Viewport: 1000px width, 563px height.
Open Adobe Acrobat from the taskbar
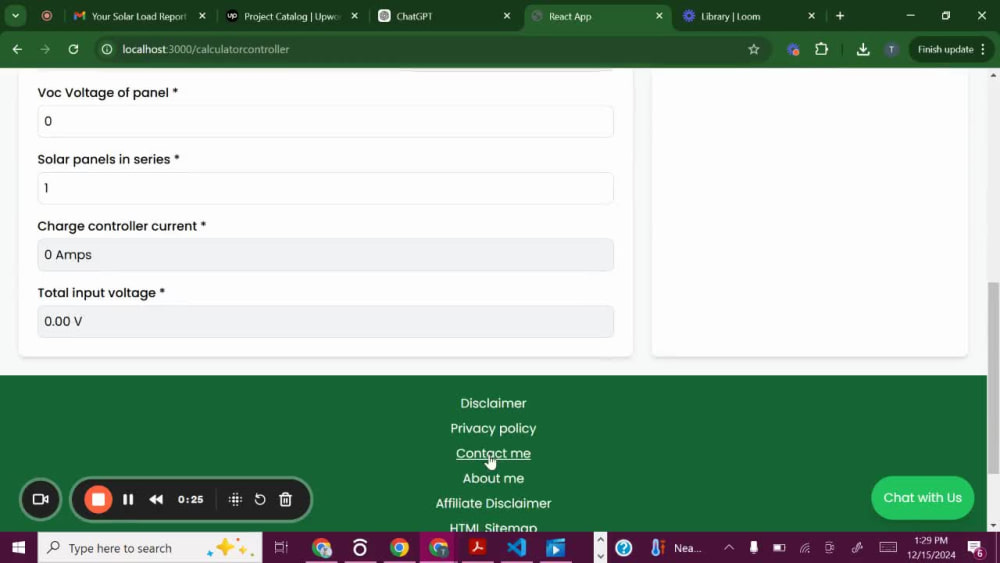pos(478,548)
